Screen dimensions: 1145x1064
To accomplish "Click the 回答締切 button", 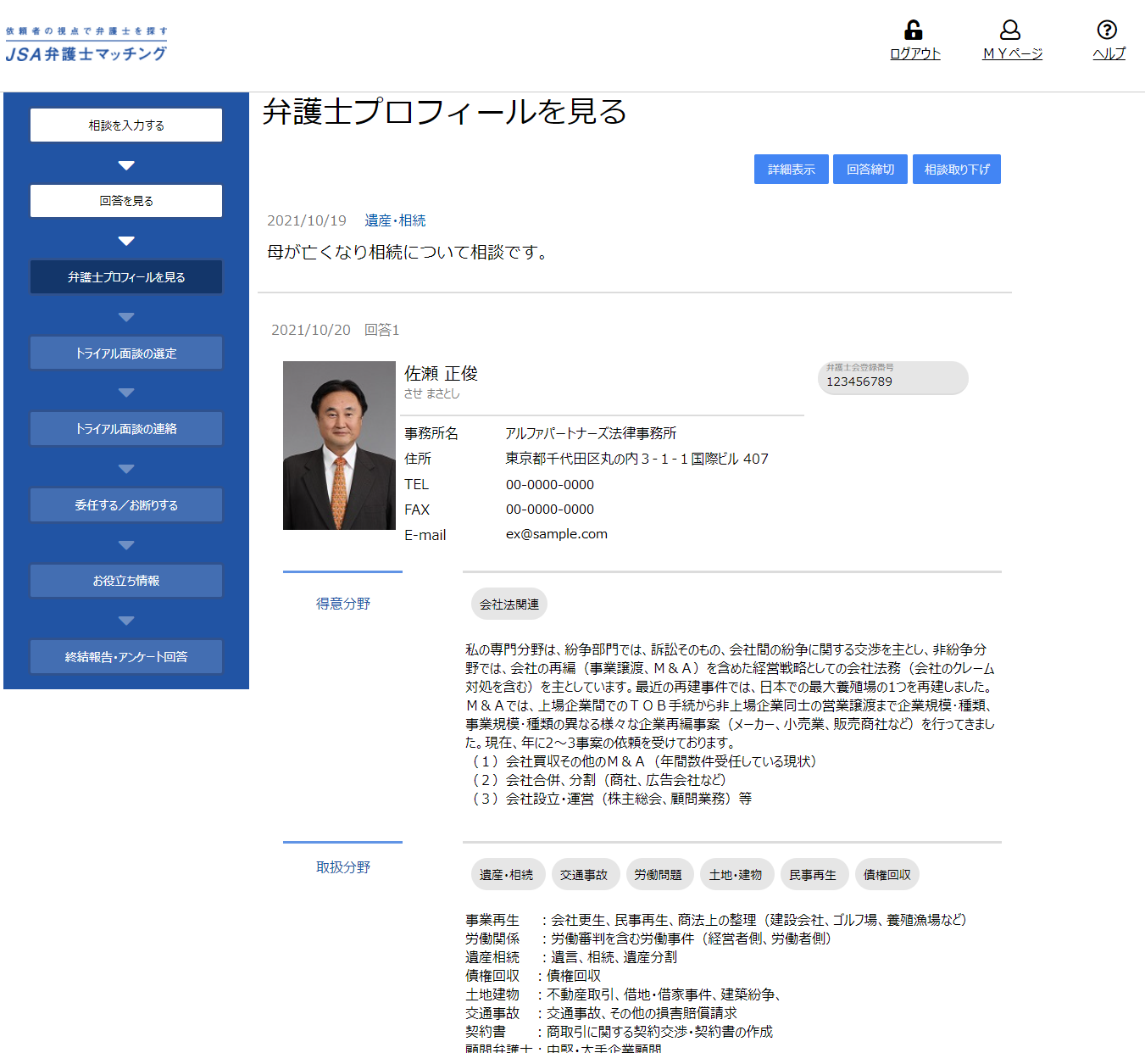I will (x=870, y=169).
